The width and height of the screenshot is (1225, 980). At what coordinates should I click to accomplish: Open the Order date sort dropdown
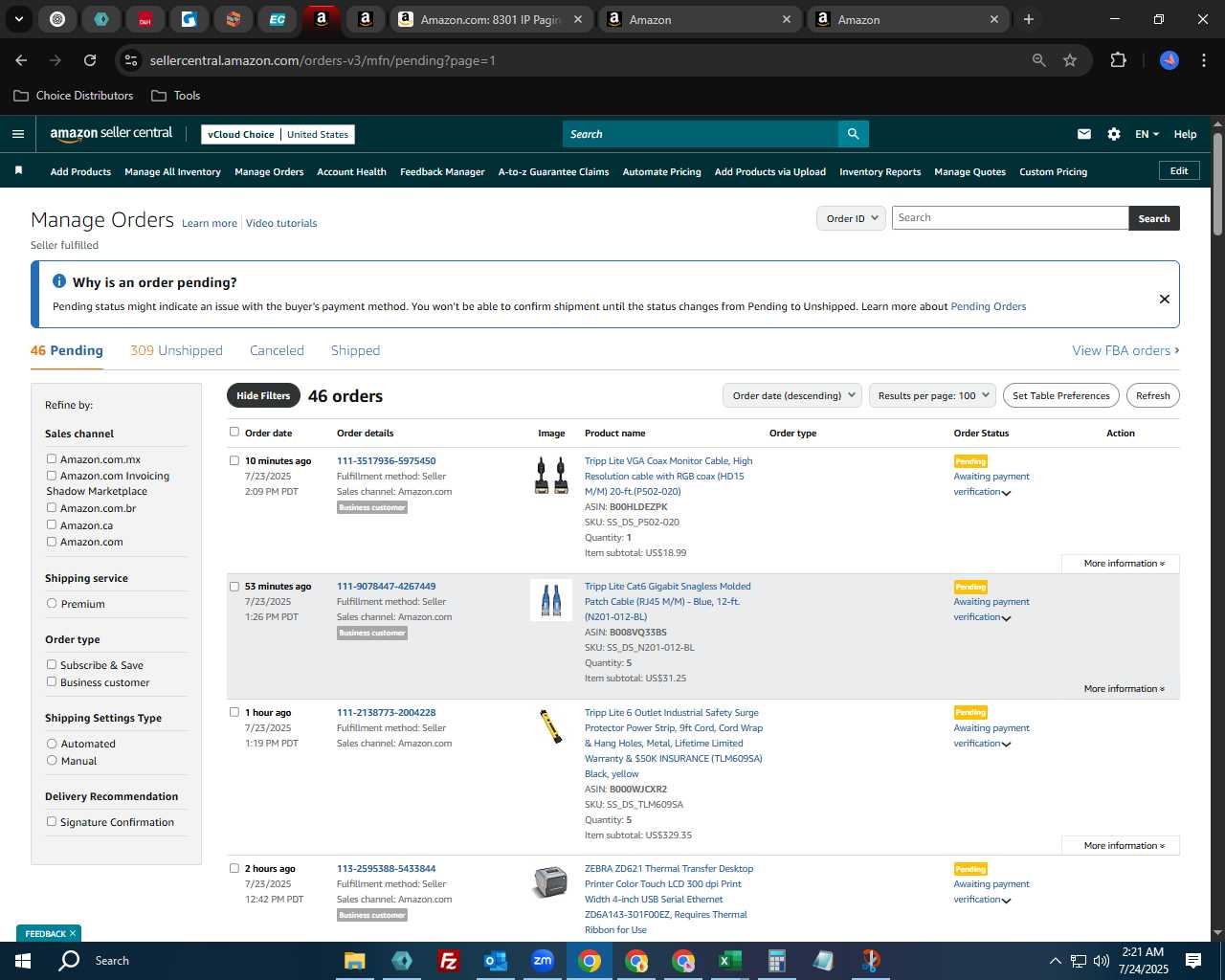pos(792,395)
